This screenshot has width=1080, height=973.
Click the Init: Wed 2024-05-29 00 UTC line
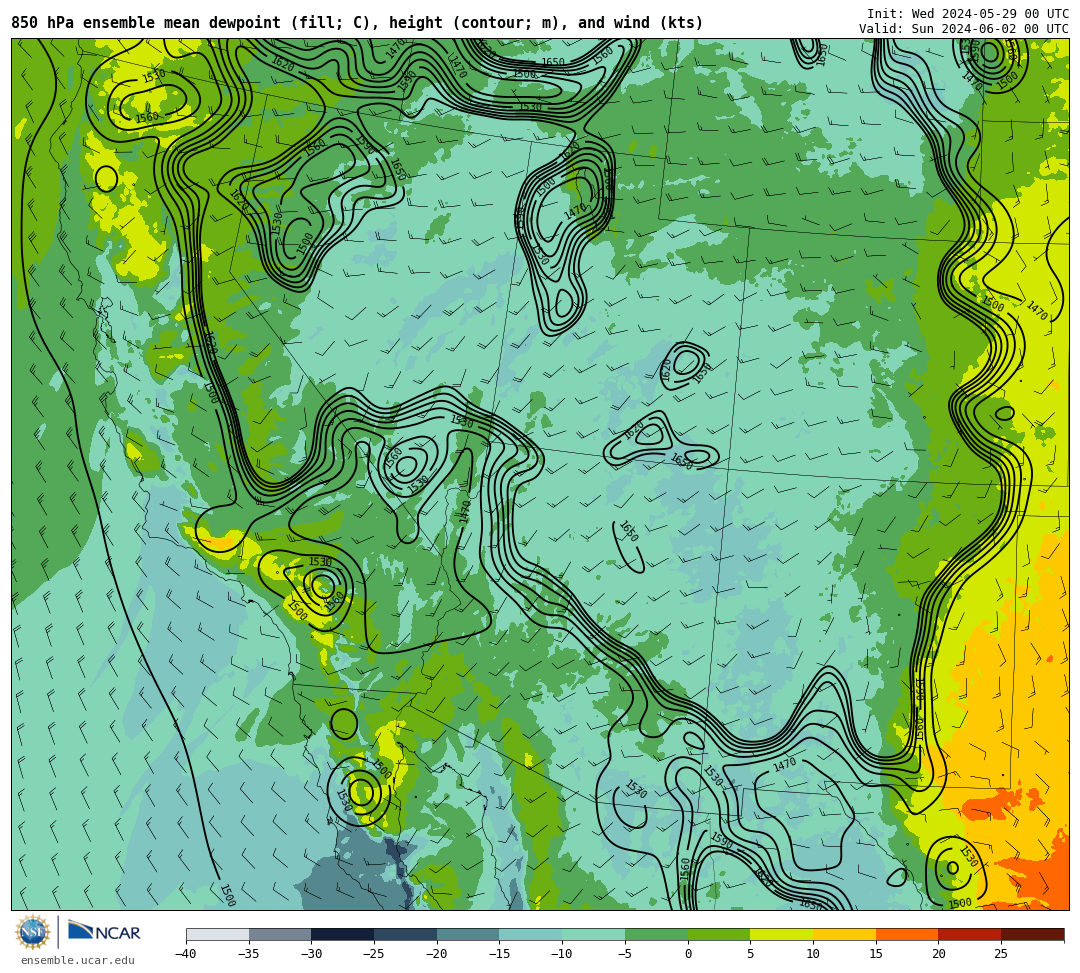[x=968, y=14]
